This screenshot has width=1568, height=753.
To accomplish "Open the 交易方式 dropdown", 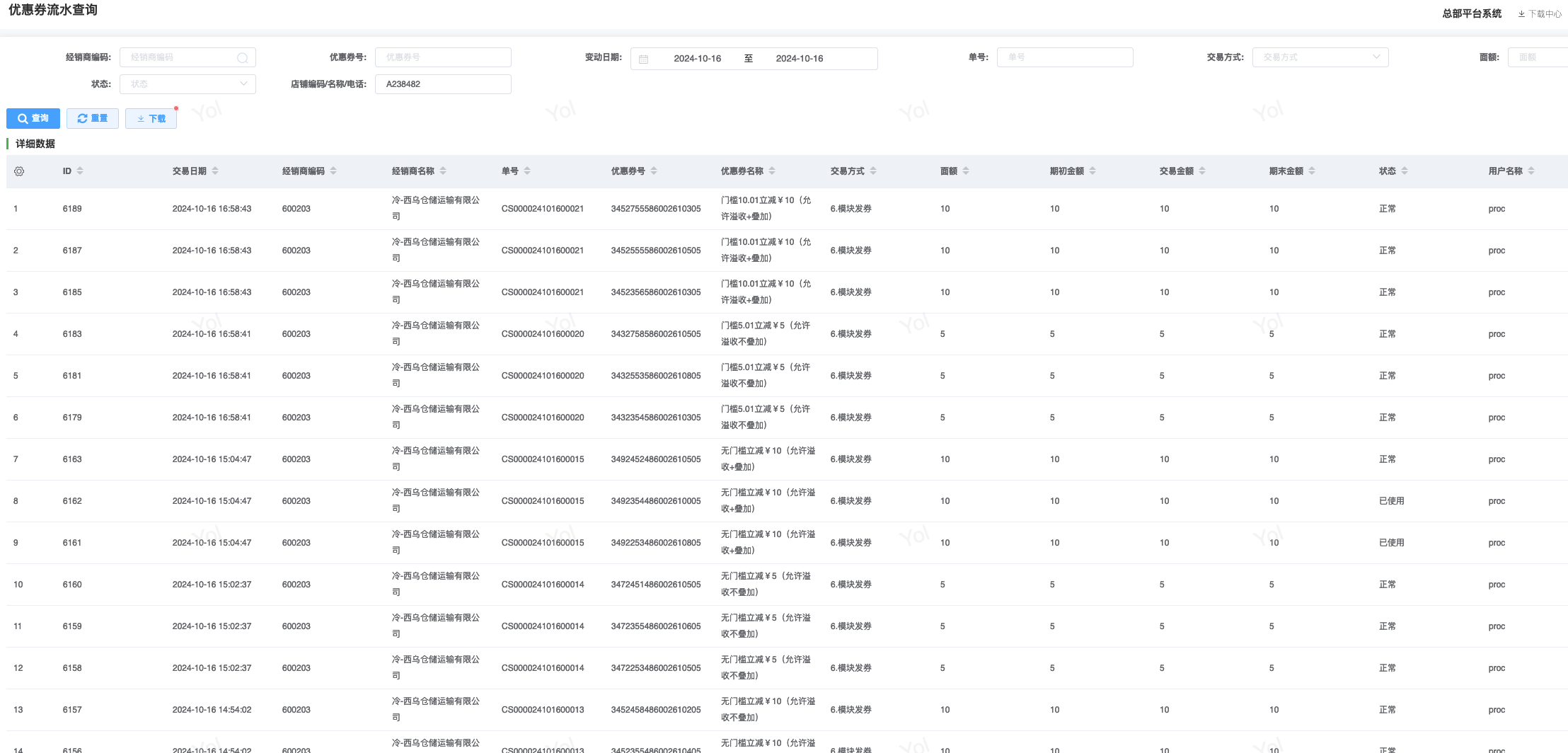I will click(x=1320, y=57).
